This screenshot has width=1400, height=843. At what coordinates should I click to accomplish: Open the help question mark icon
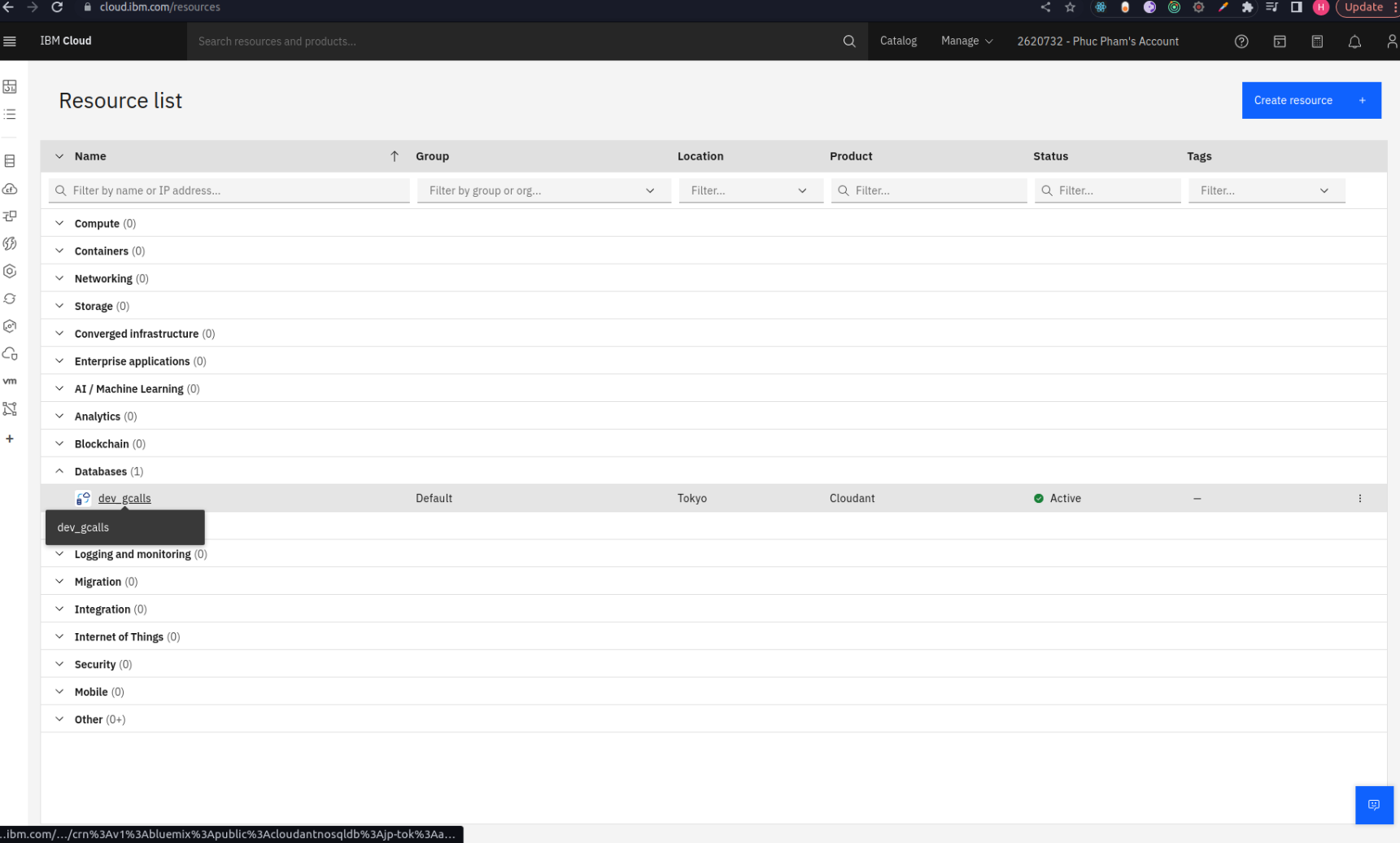tap(1241, 41)
